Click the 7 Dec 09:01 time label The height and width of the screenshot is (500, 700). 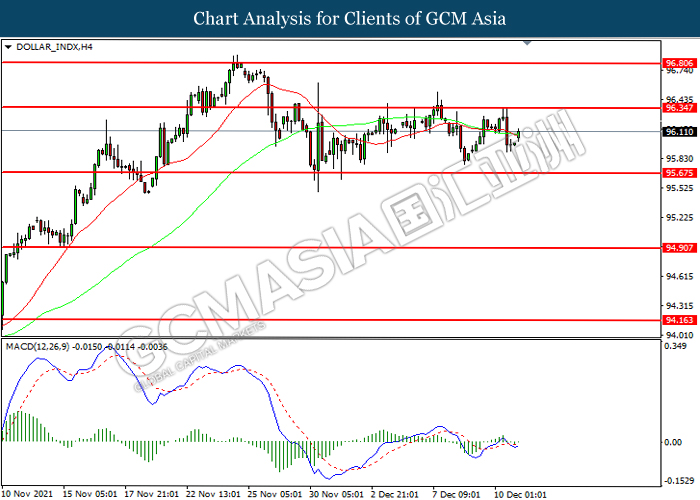[x=456, y=494]
